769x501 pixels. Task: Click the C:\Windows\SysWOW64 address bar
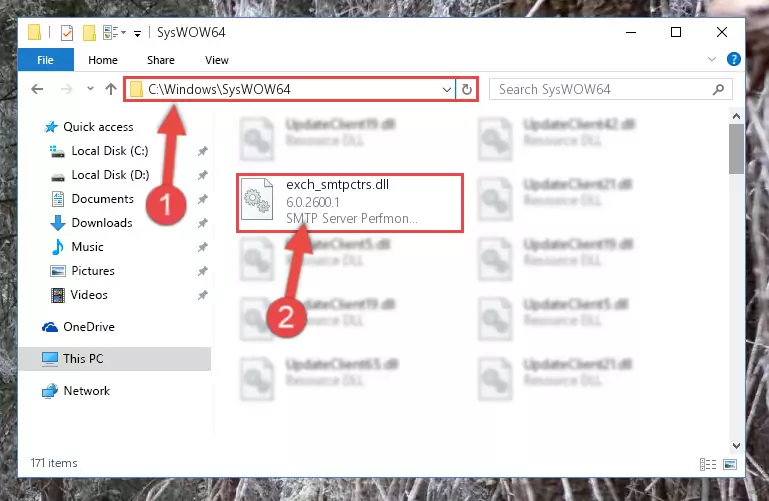[289, 89]
